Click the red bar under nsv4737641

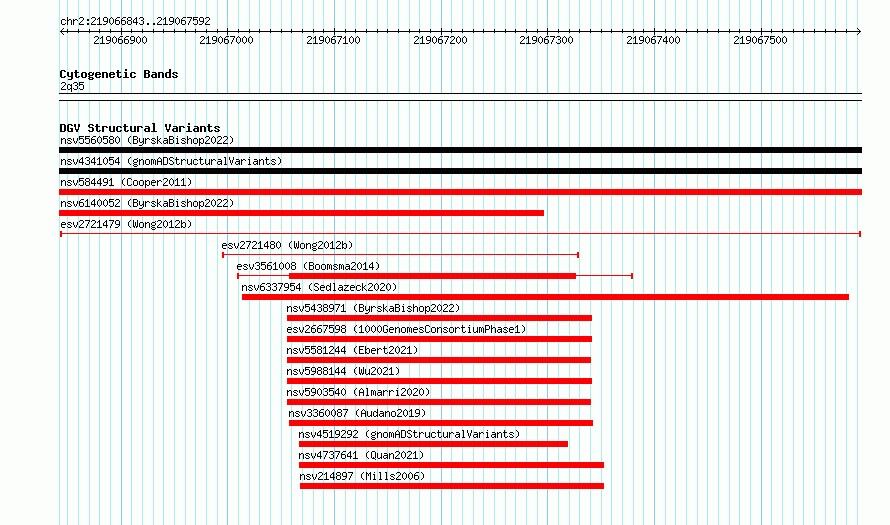pyautogui.click(x=451, y=465)
